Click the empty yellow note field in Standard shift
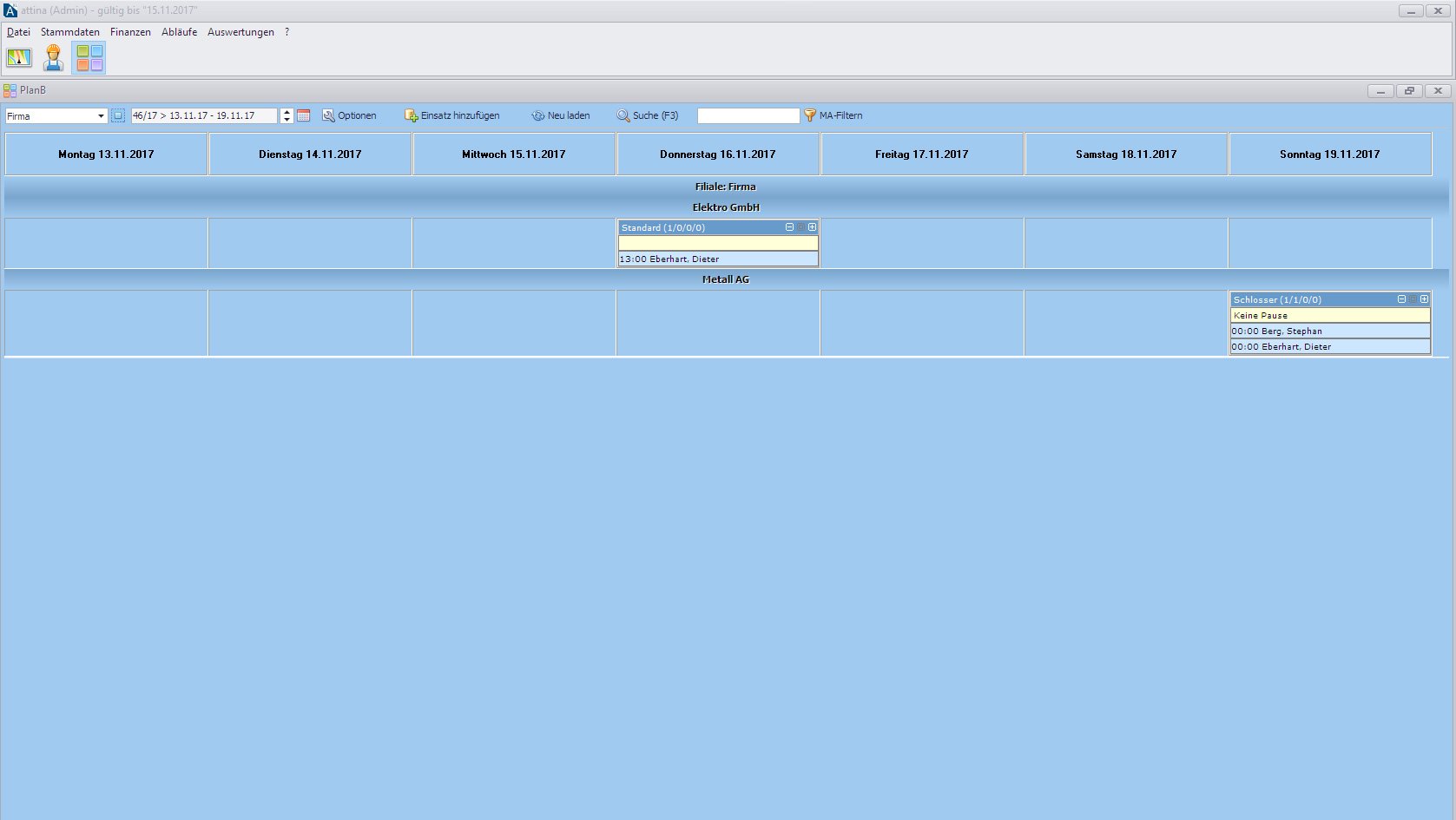 pyautogui.click(x=718, y=243)
